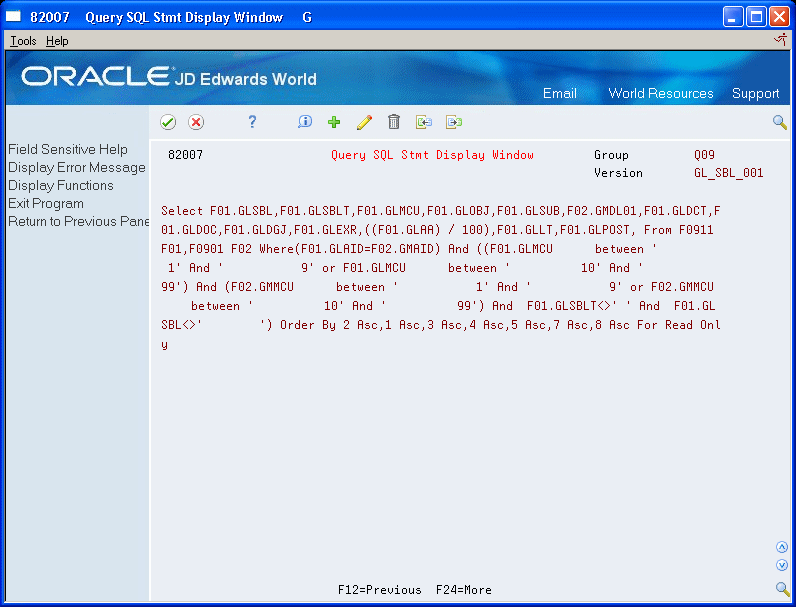
Task: Click the information bubble icon
Action: 305,122
